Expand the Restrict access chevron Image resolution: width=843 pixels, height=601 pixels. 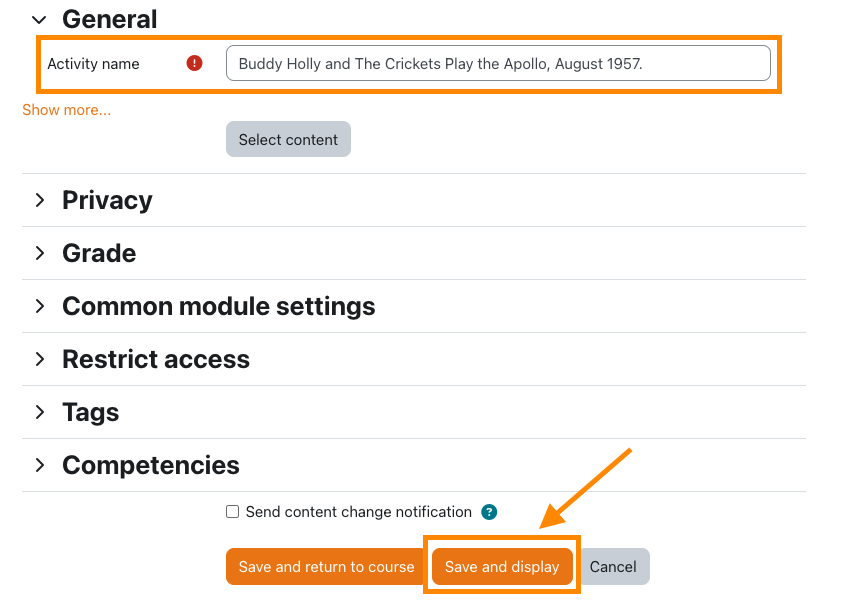pos(40,359)
